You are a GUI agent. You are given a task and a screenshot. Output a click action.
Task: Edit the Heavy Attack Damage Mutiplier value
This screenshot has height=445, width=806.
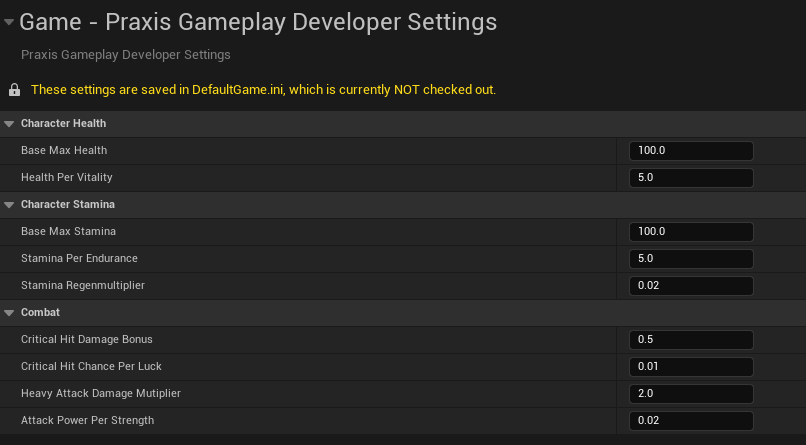point(691,394)
